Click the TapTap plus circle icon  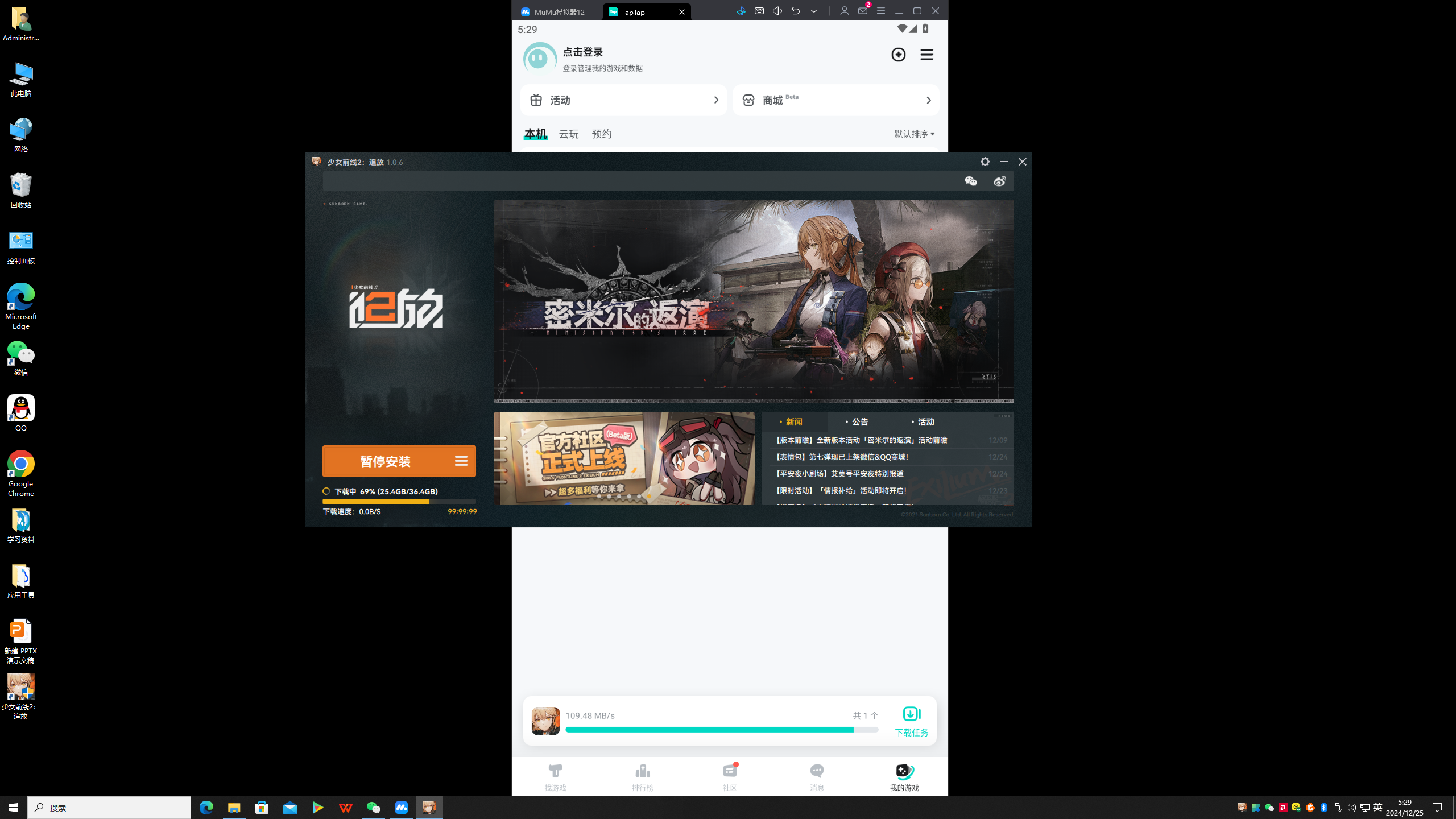coord(899,55)
